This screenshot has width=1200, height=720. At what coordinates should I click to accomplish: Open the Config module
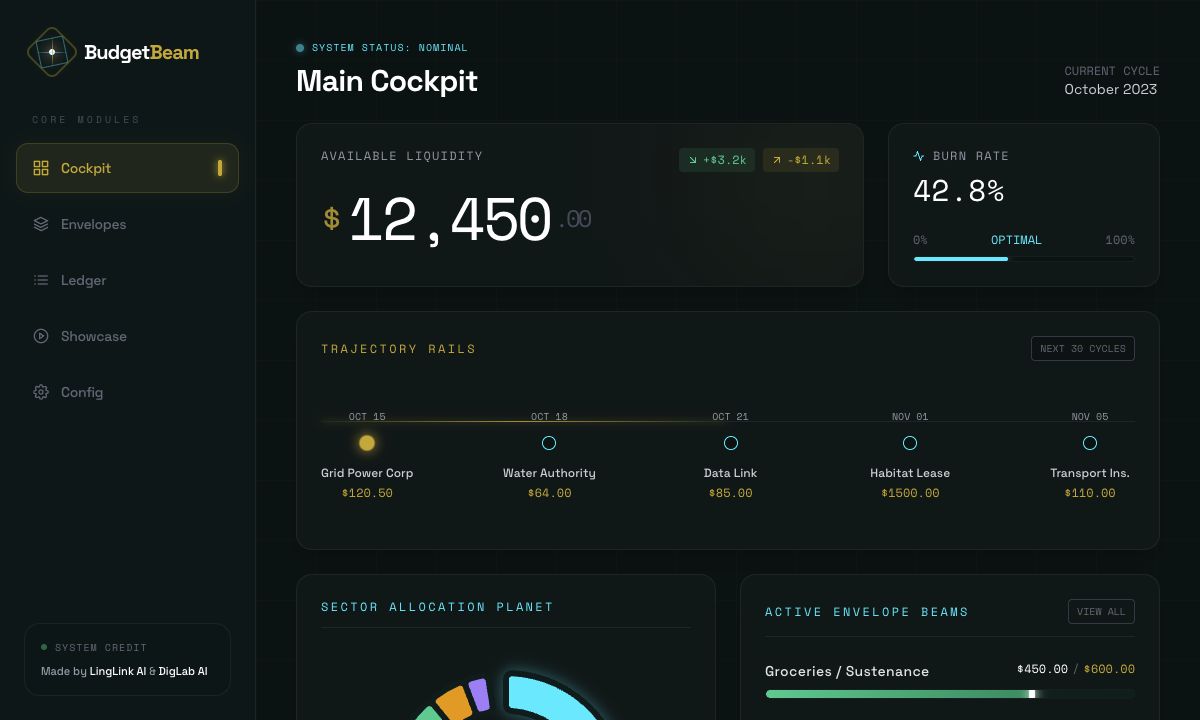[127, 392]
